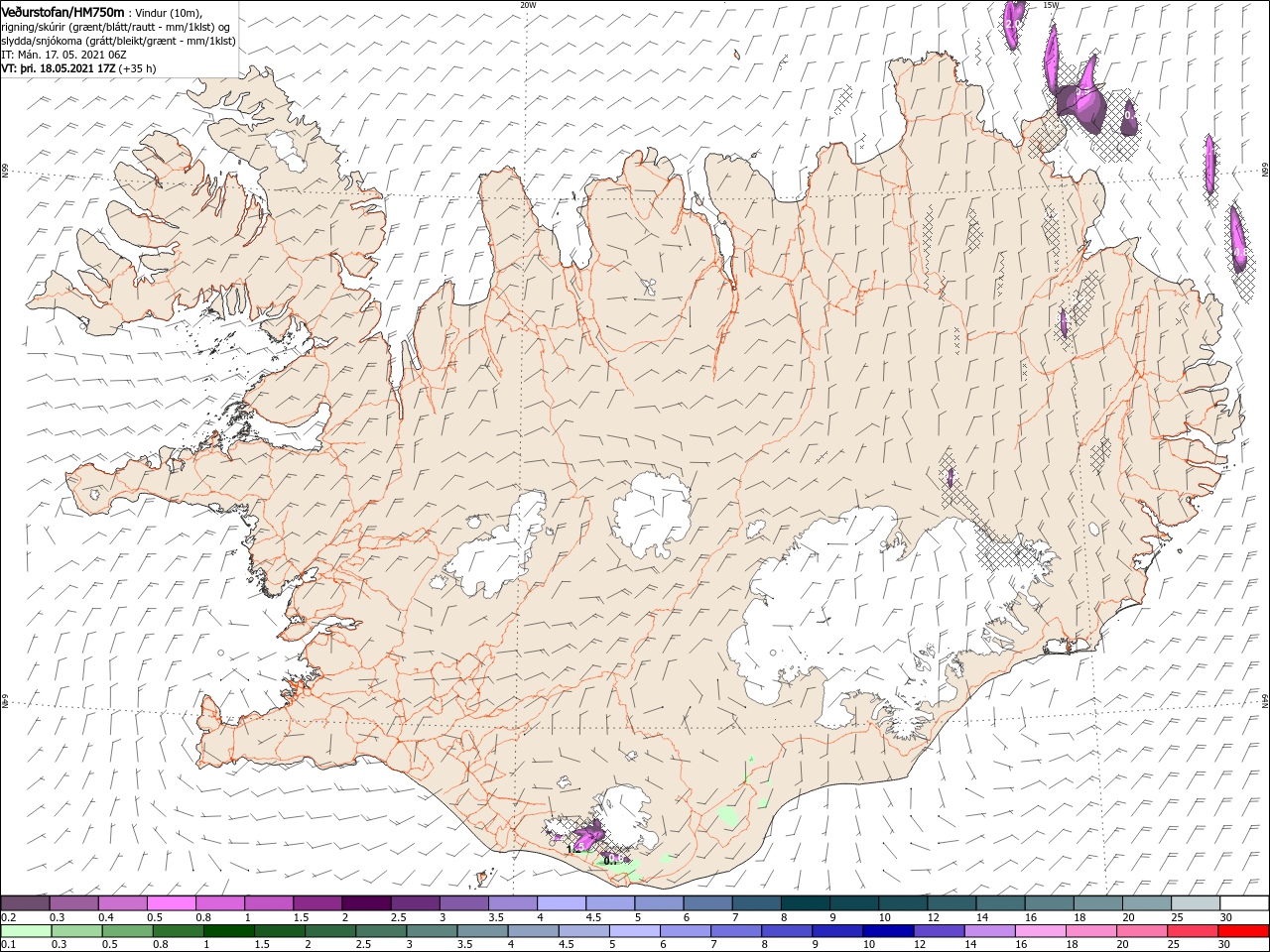Click the 15W longitude label
Screen dimensions: 1270x952
coord(1051,5)
